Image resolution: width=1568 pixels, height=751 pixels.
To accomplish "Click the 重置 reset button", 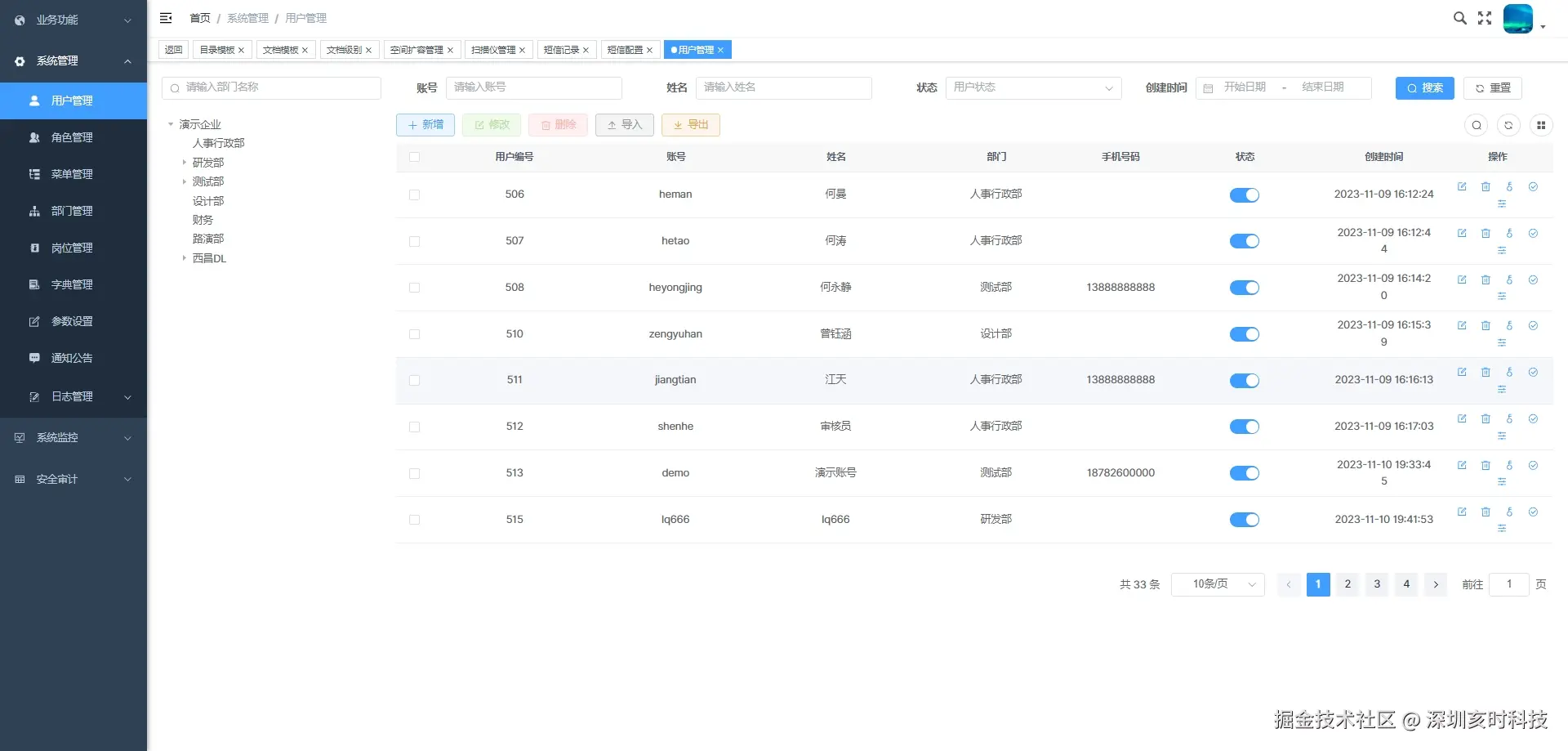I will (1493, 88).
